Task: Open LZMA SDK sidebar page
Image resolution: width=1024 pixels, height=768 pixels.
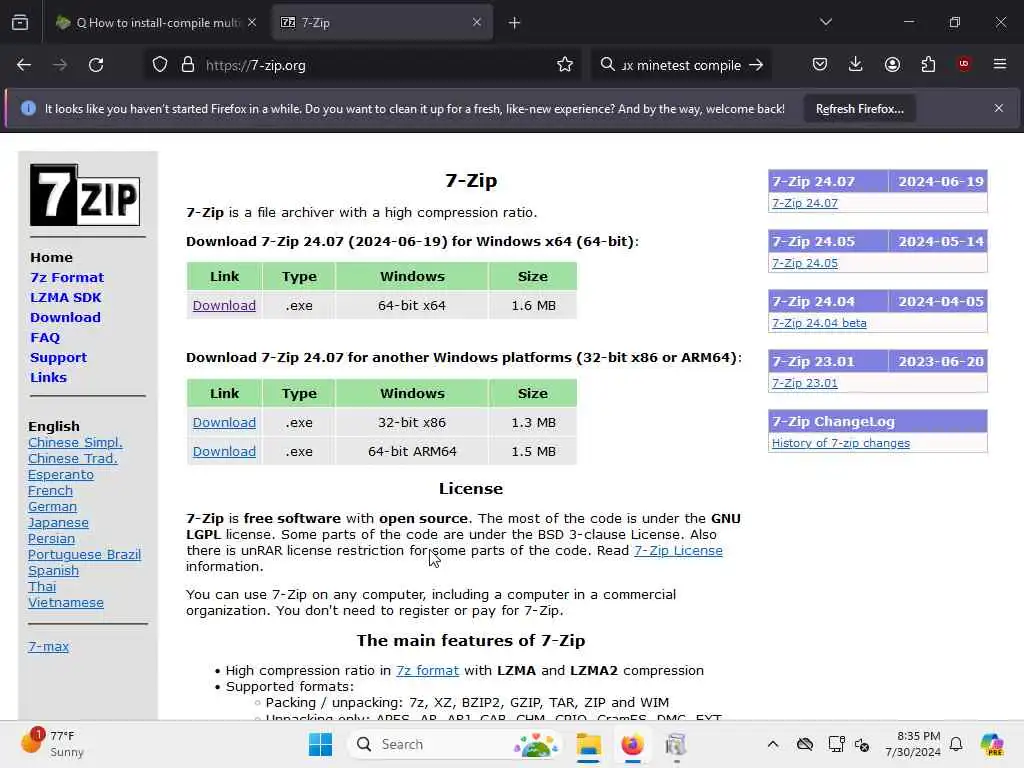Action: click(x=65, y=298)
